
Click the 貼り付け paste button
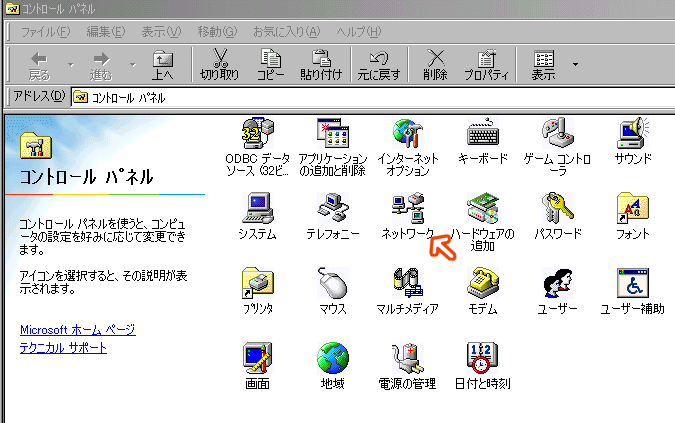tap(321, 65)
